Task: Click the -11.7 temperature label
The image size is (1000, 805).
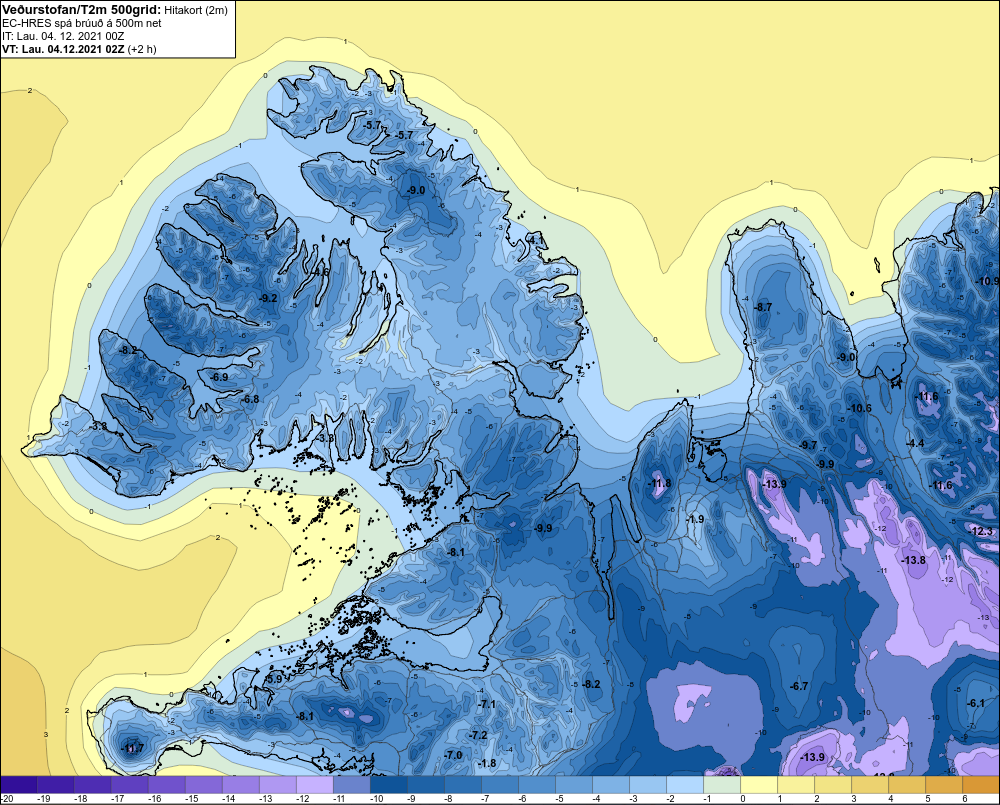Action: [x=133, y=748]
